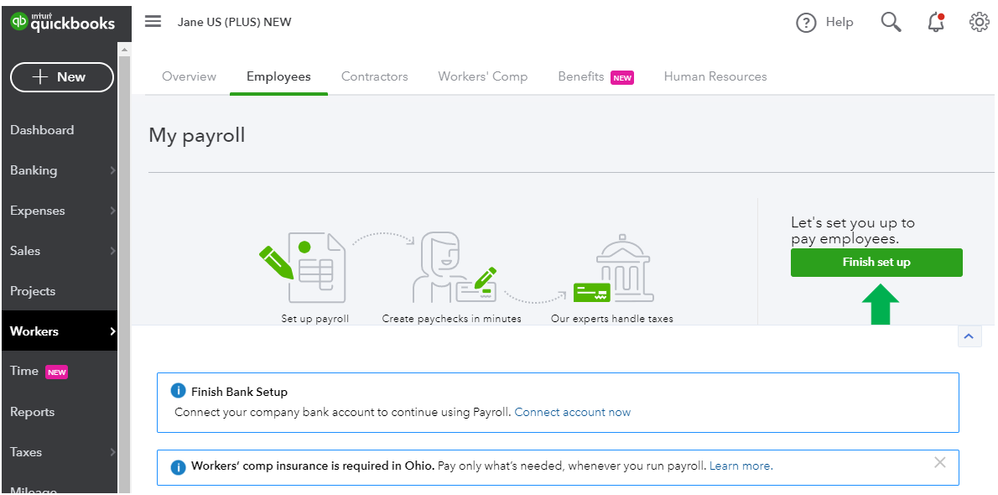Collapse the payroll setup panel
Image resolution: width=998 pixels, height=495 pixels.
point(968,337)
